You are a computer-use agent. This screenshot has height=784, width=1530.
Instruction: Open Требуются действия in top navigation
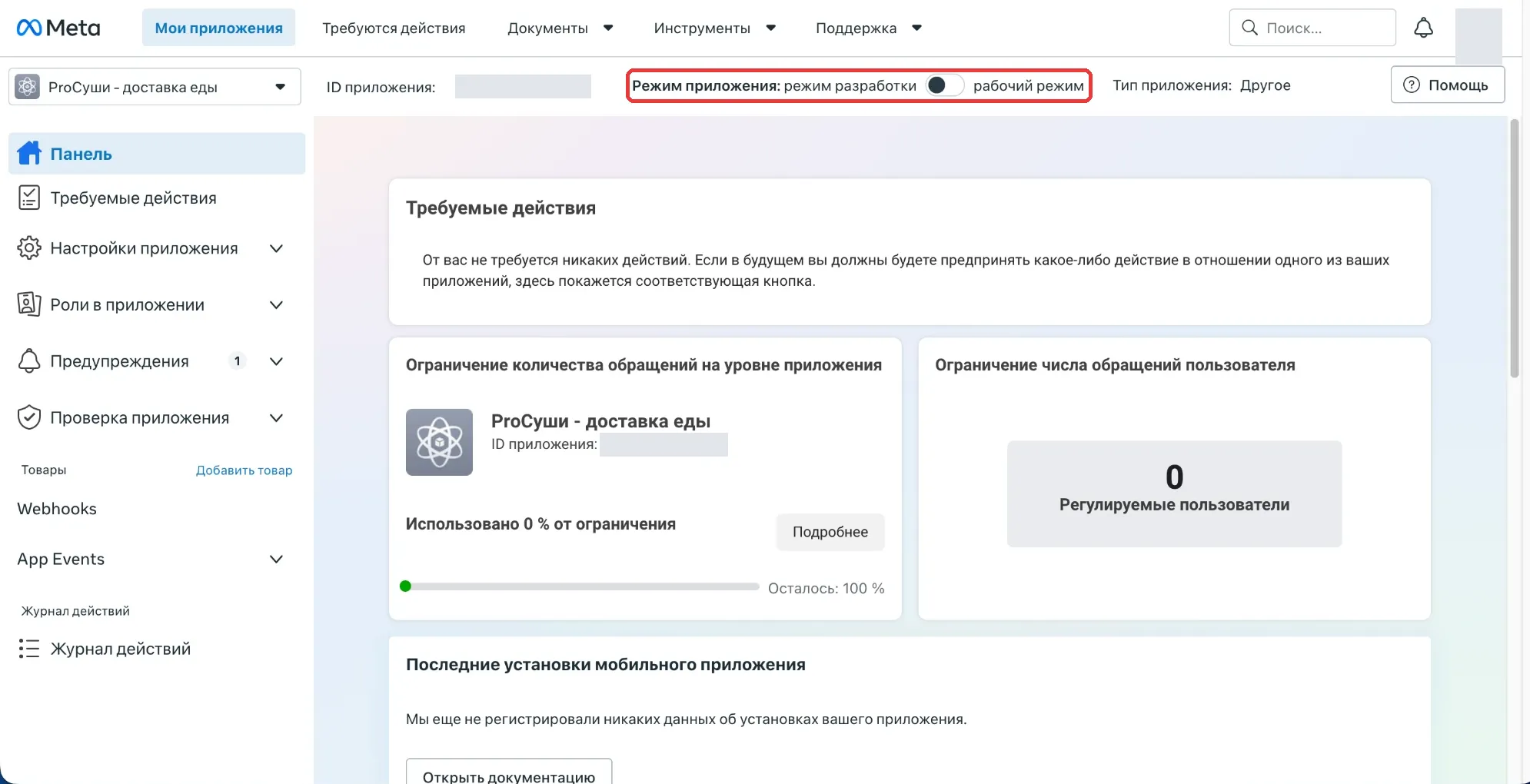394,28
